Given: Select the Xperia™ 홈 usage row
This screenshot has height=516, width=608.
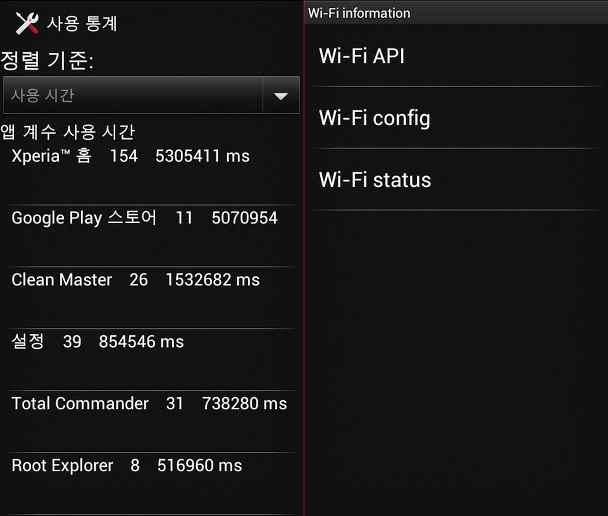Looking at the screenshot, I should point(151,173).
